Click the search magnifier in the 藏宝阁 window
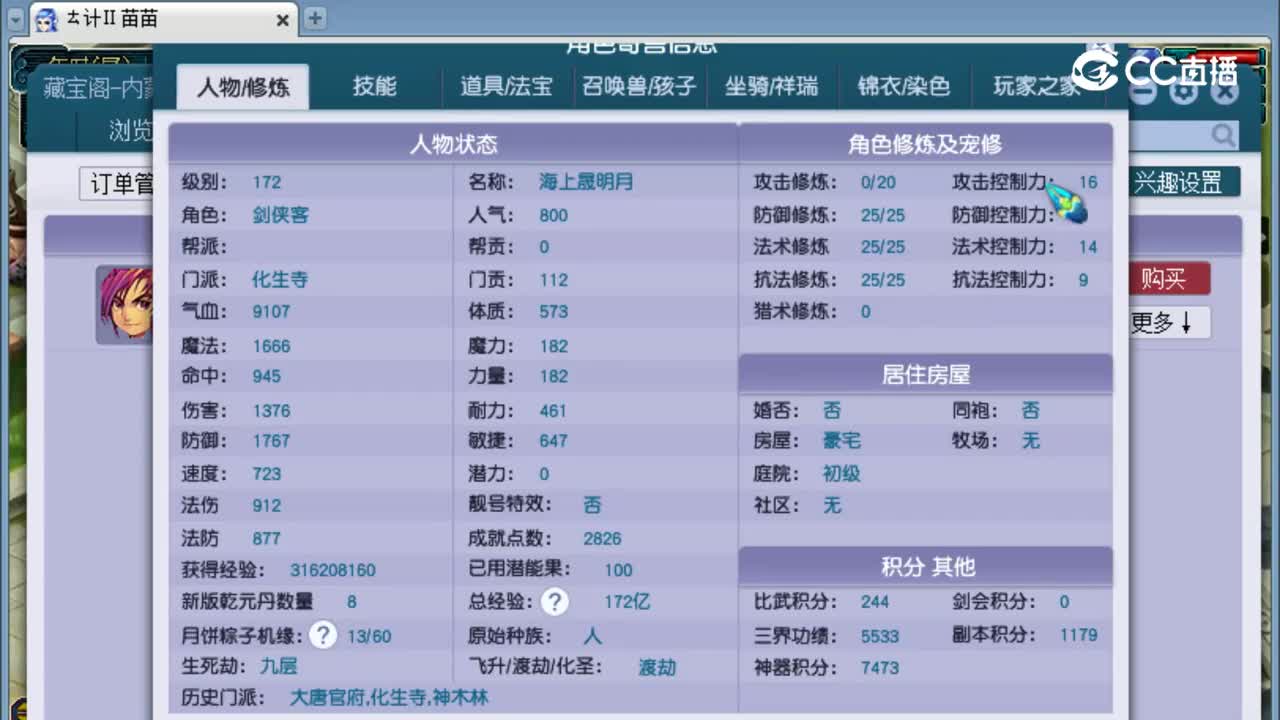The width and height of the screenshot is (1280, 720). click(1223, 135)
